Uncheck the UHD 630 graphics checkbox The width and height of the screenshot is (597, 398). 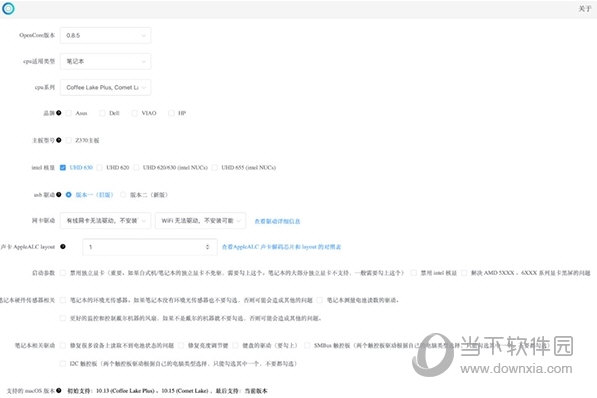(x=63, y=168)
